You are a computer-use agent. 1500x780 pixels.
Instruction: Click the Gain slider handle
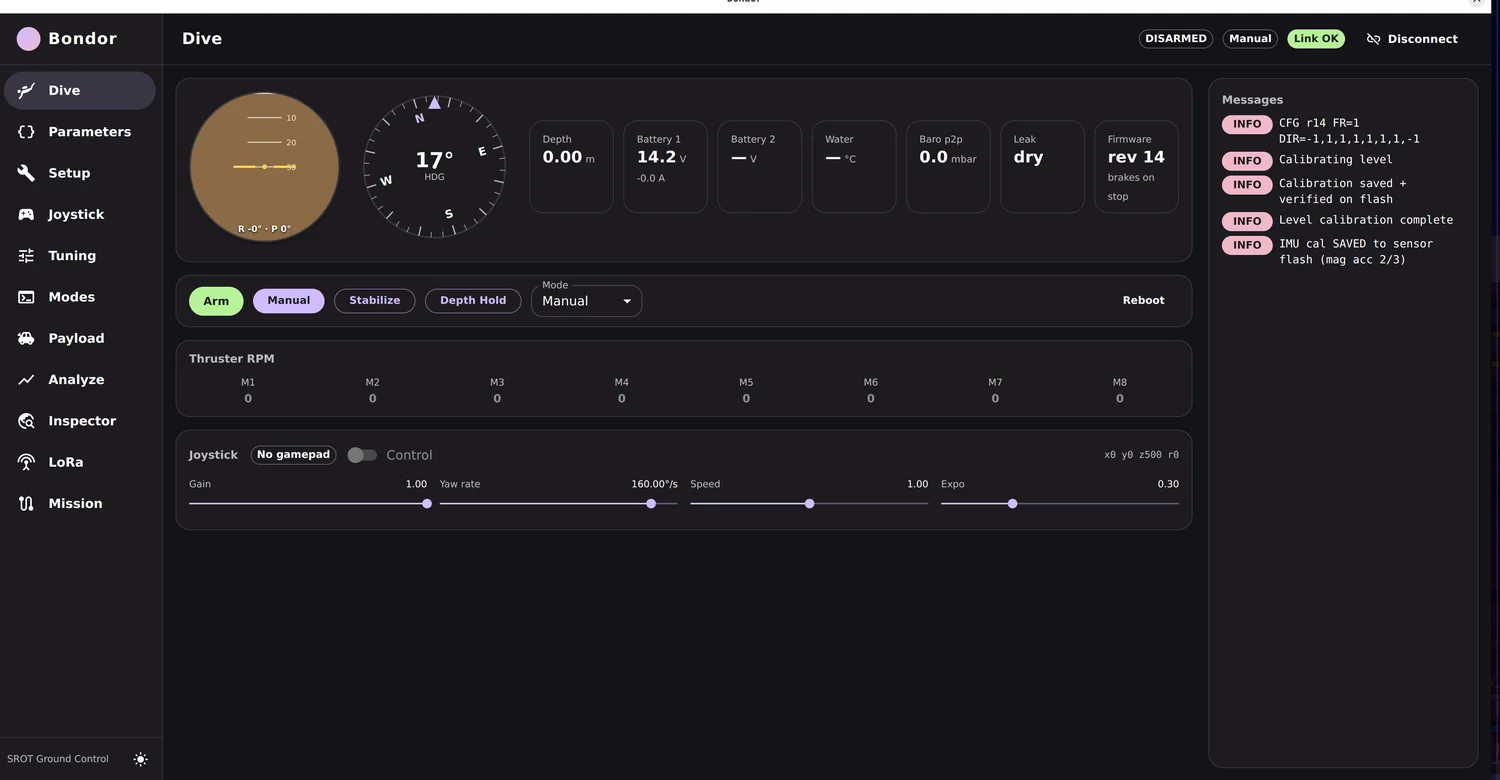tap(427, 504)
